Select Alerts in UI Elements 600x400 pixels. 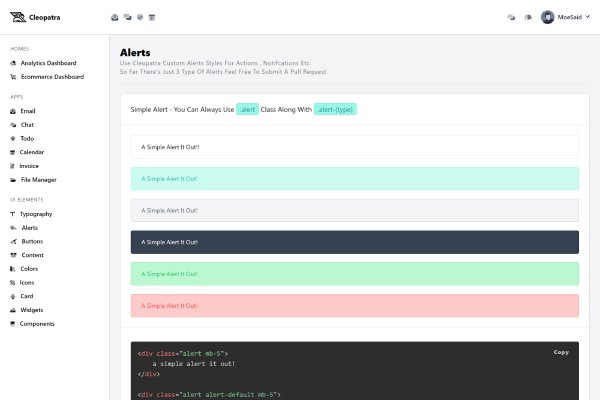pos(29,228)
